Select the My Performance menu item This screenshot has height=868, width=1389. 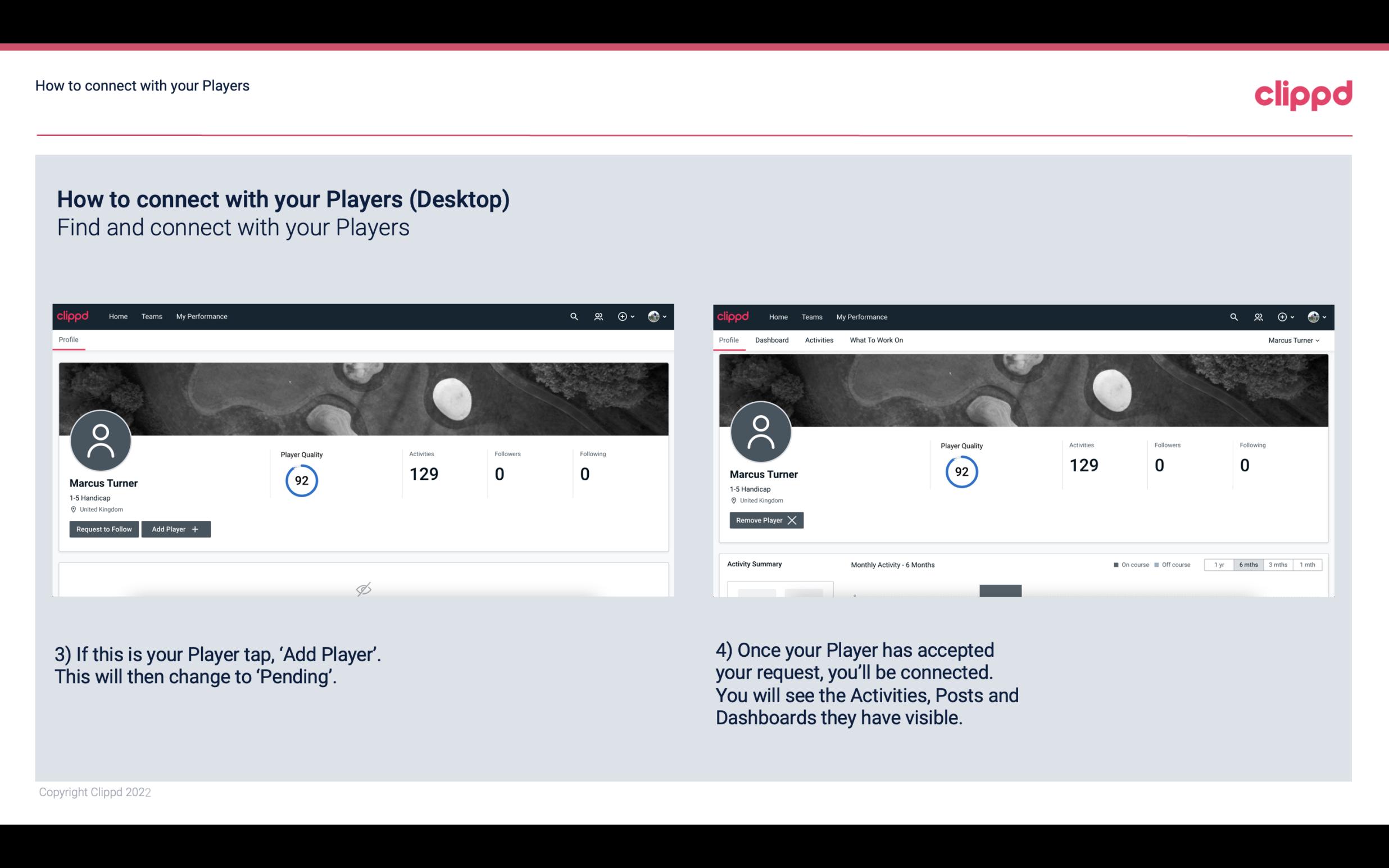[x=200, y=316]
